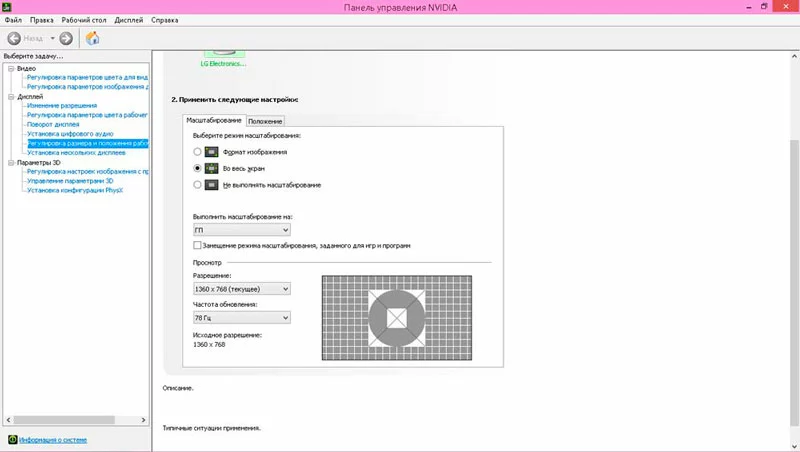Screen dimensions: 800x452
Task: Open 'Поворот дисплея' tree item
Action: pyautogui.click(x=53, y=124)
